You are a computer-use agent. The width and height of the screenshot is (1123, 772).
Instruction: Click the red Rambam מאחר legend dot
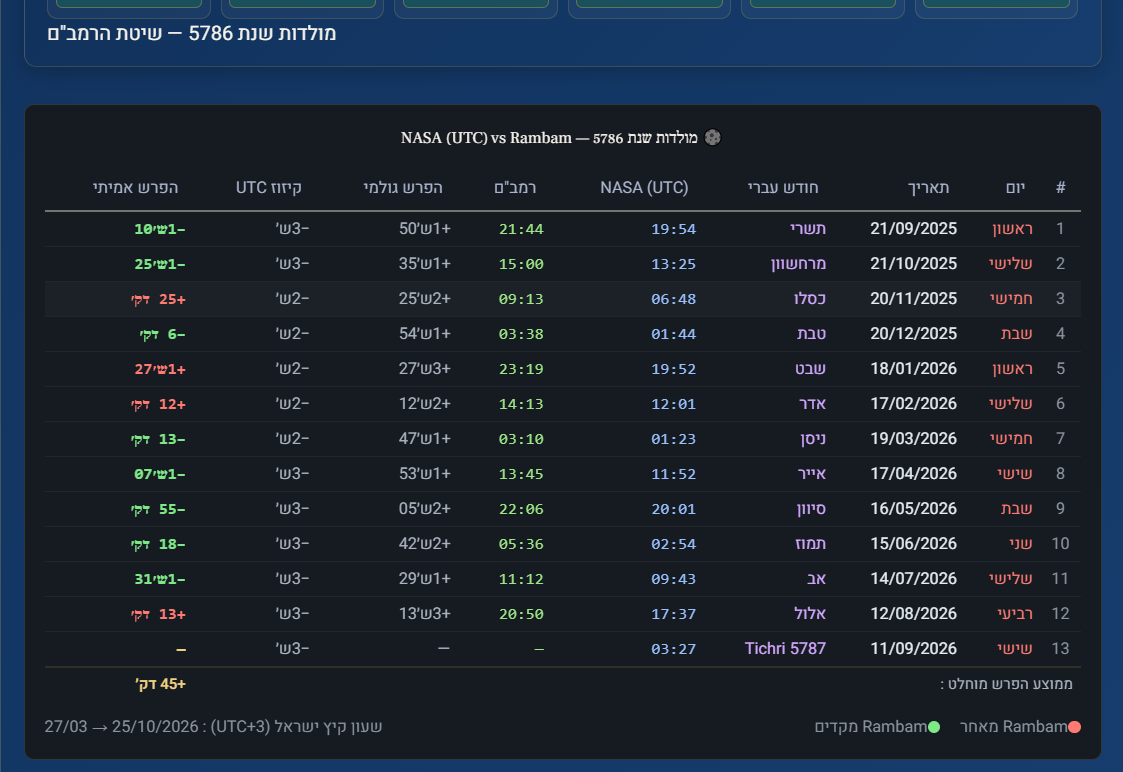coord(1074,727)
